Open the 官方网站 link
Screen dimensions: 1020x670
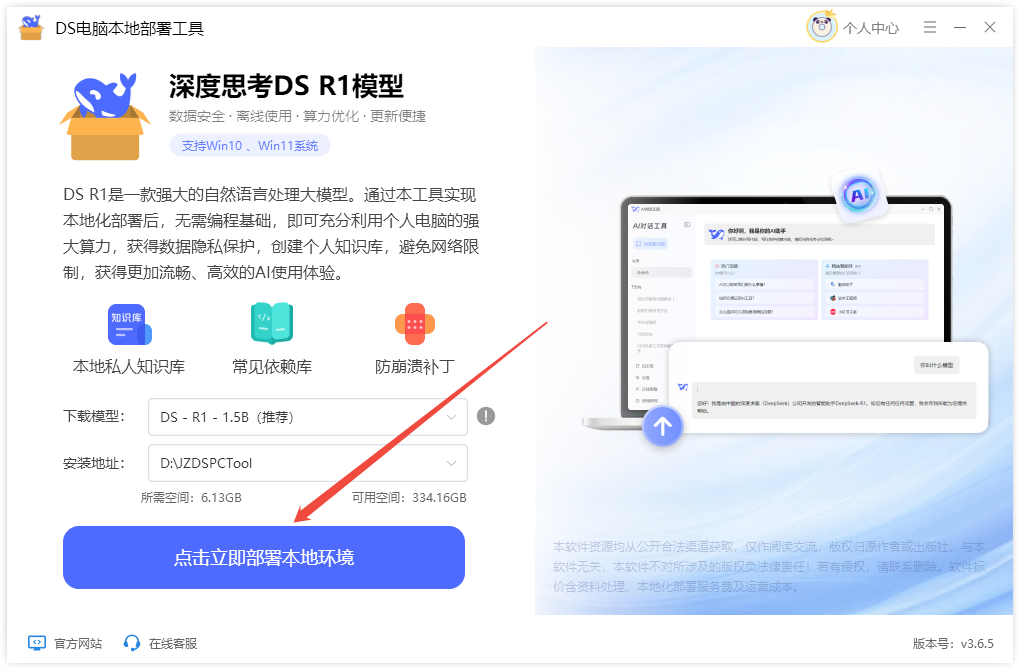coord(65,643)
